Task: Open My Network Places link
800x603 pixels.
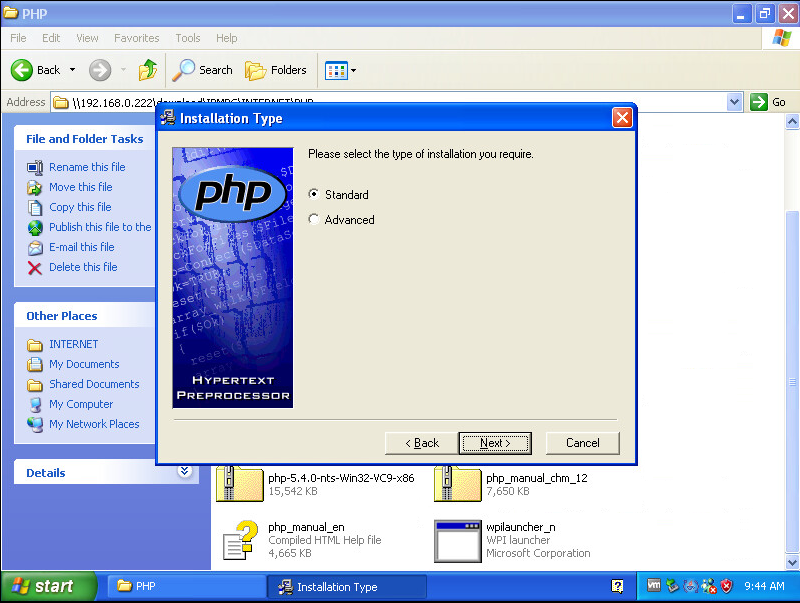Action: (94, 424)
